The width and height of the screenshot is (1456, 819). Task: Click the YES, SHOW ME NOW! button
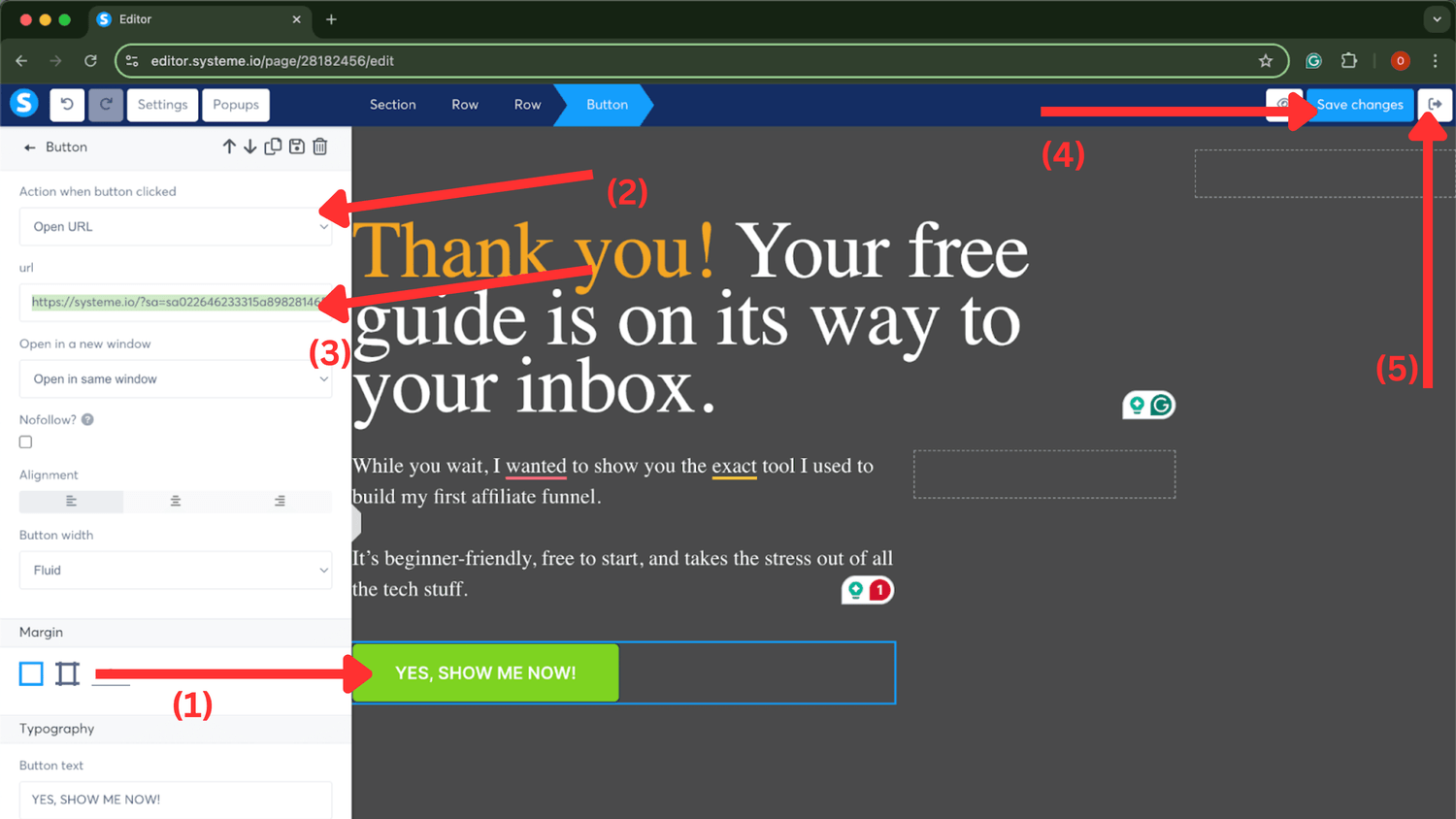click(485, 673)
